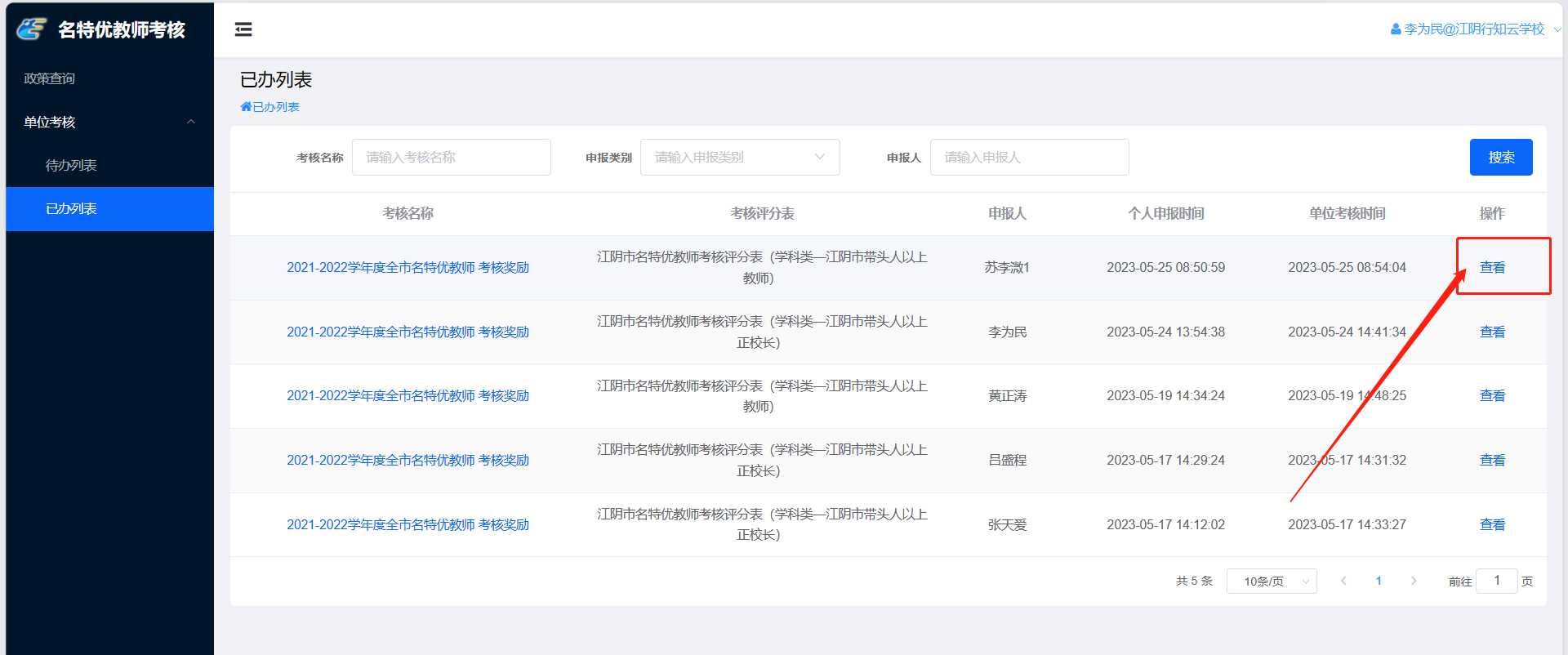Click the home icon in breadcrumb
1568x655 pixels.
tap(246, 107)
